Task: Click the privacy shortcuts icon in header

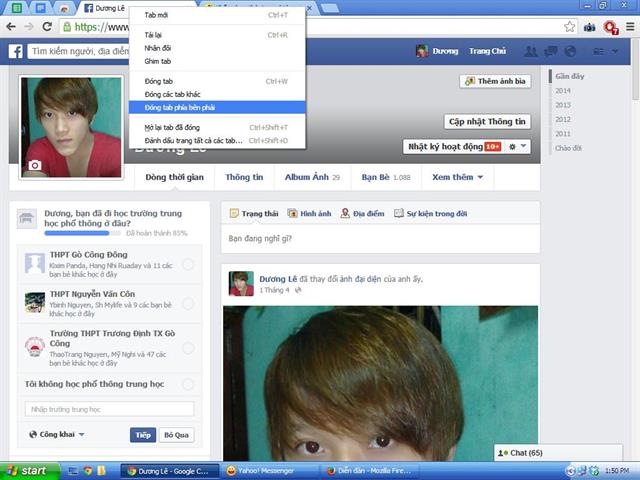Action: click(x=598, y=51)
